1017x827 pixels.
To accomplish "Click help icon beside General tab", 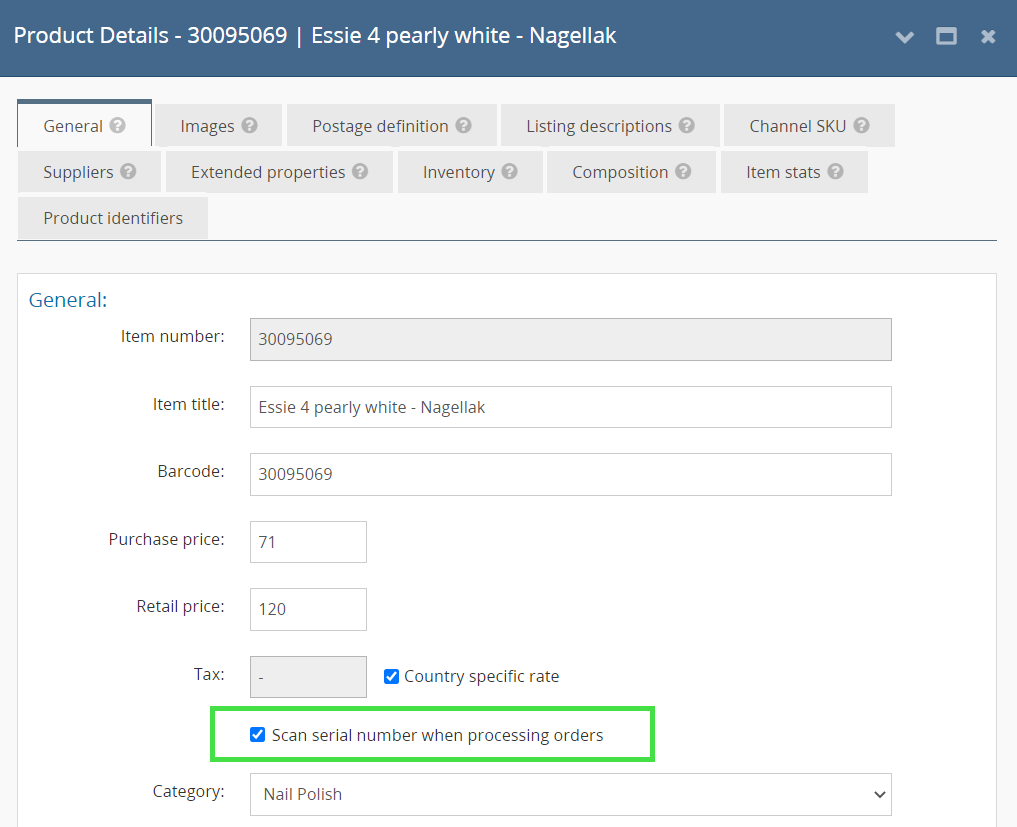I will pos(118,126).
